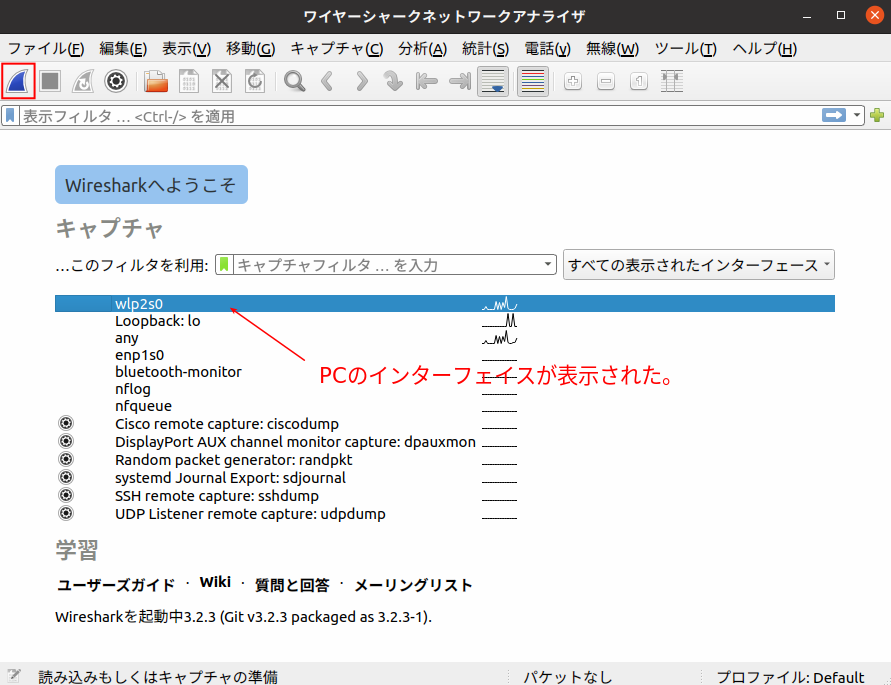Toggle auto-scroll during live capture
The width and height of the screenshot is (891, 685).
492,82
